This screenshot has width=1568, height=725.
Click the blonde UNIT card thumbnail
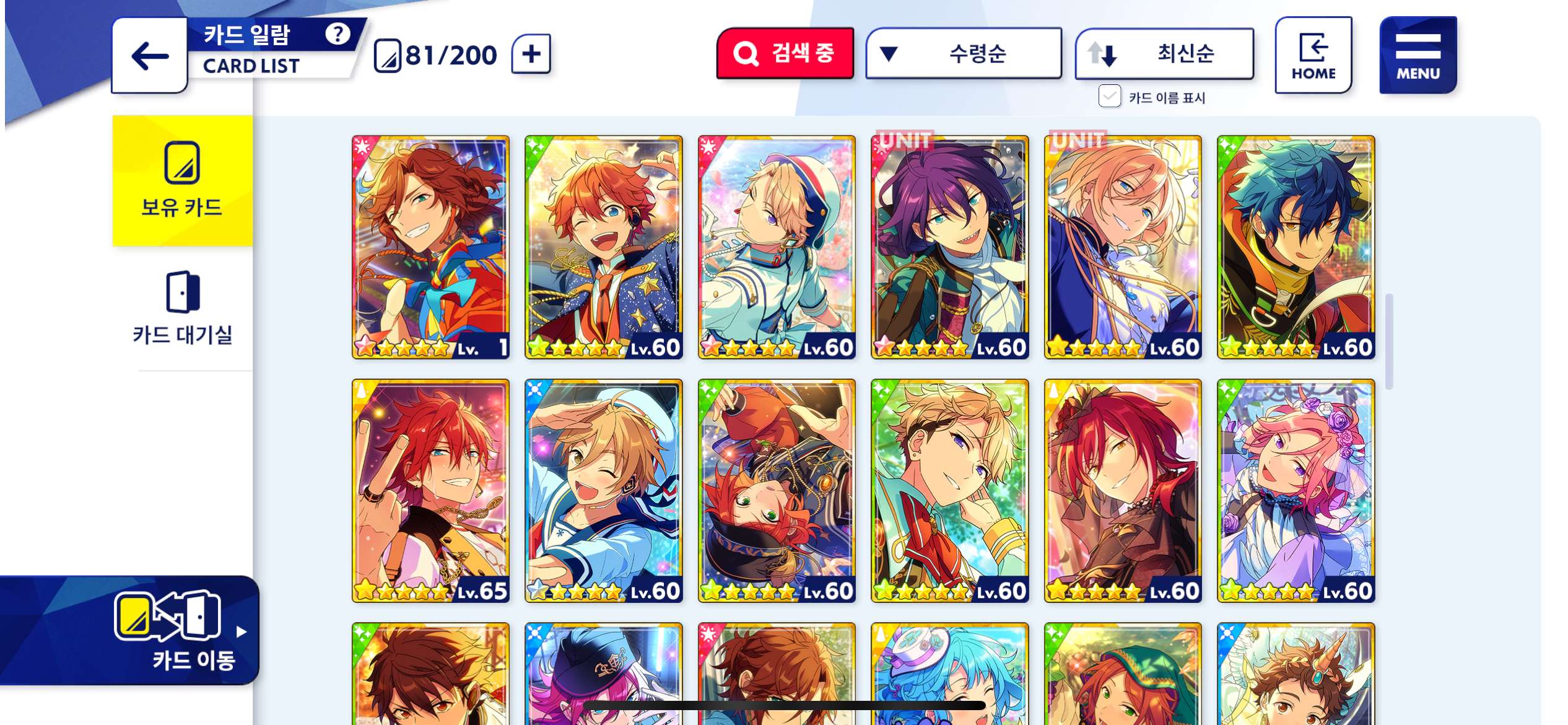coord(1123,247)
